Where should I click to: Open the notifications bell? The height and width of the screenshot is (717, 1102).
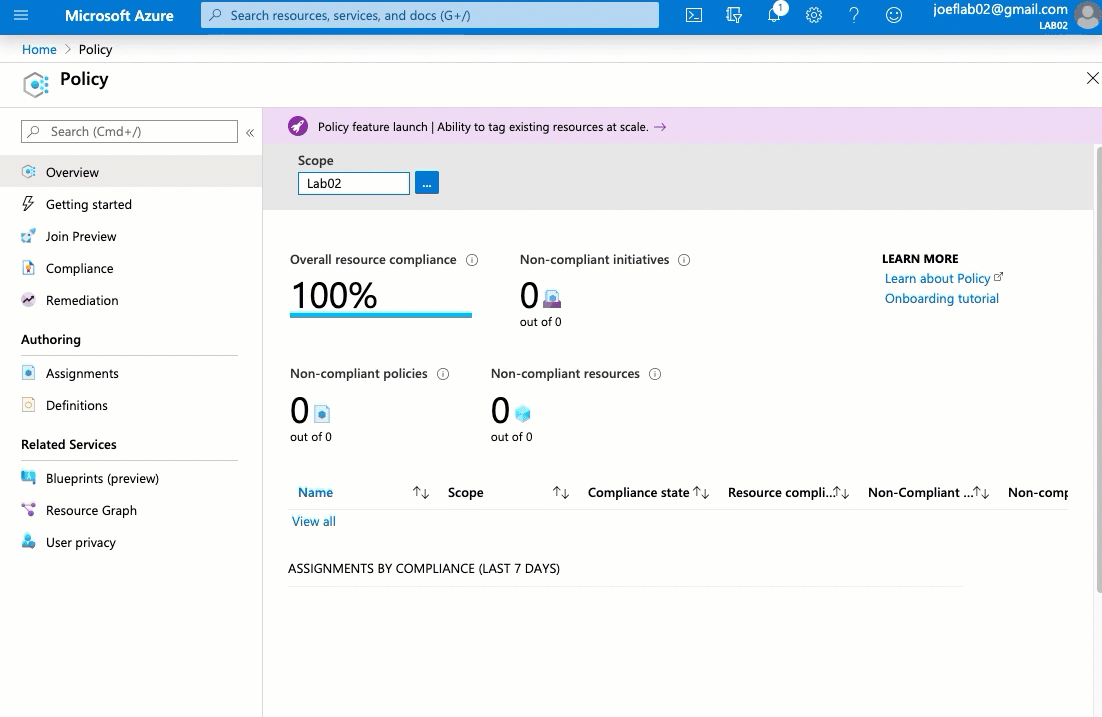coord(774,15)
